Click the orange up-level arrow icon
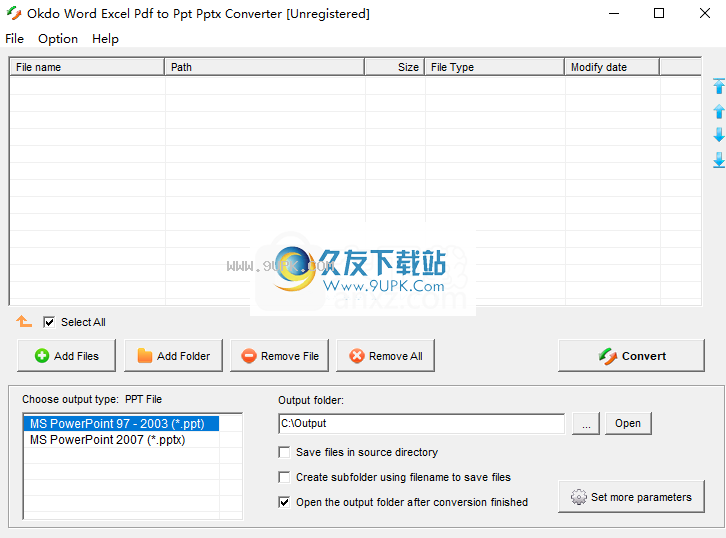The height and width of the screenshot is (538, 726). tap(24, 321)
